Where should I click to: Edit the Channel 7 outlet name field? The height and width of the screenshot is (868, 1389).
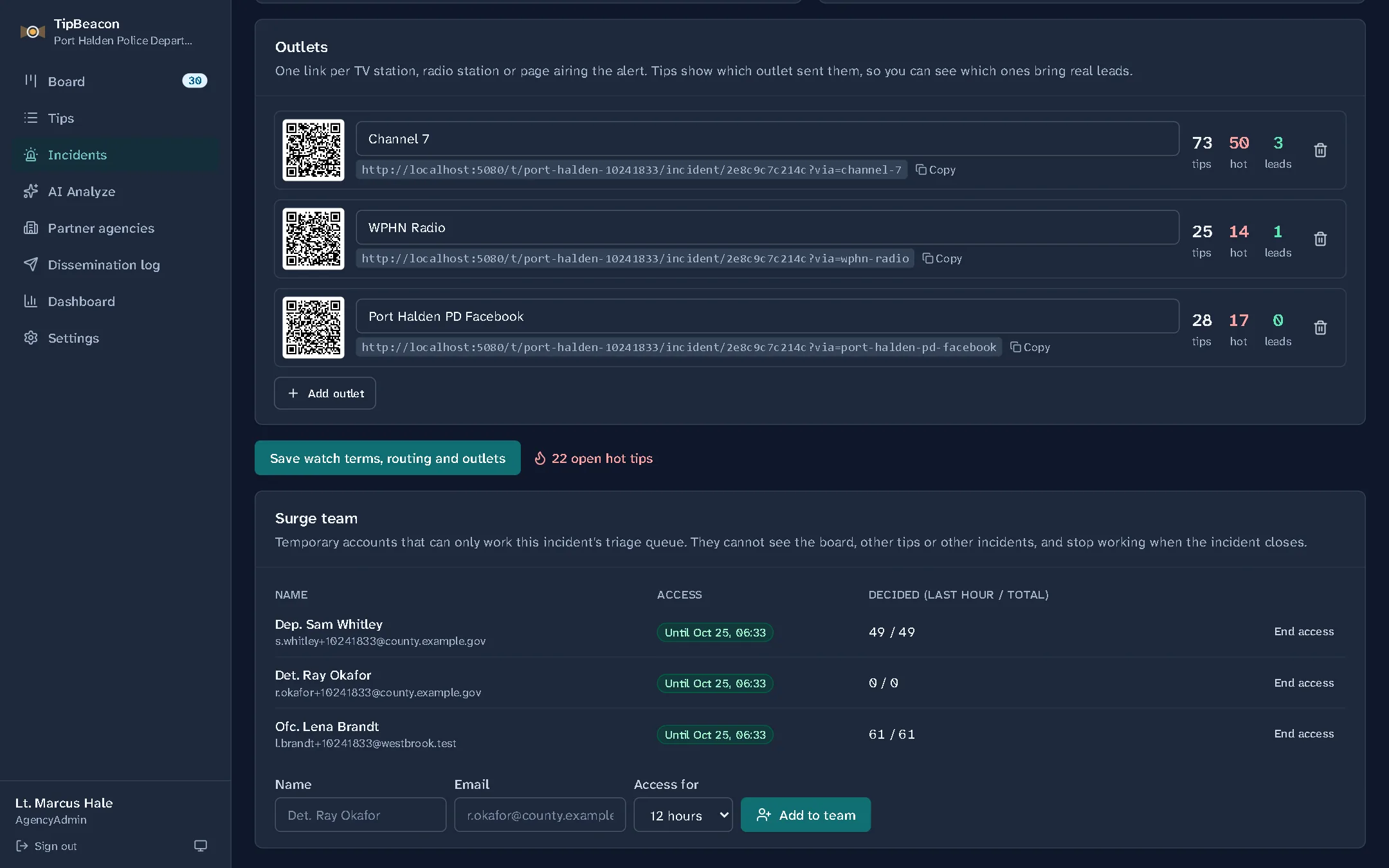(768, 139)
